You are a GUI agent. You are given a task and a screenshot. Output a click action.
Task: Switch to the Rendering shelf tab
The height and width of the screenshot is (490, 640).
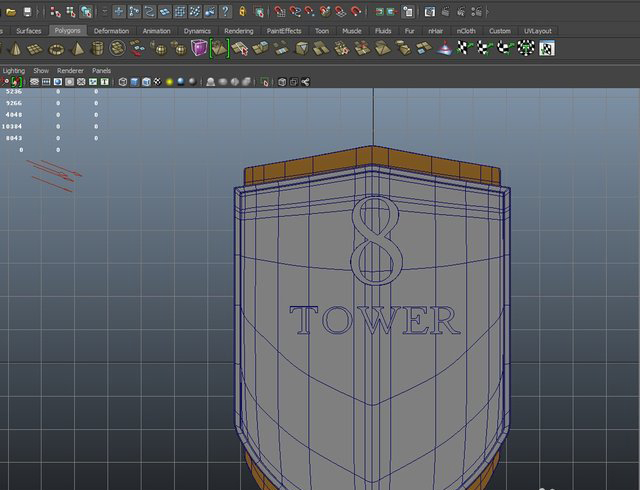(238, 31)
